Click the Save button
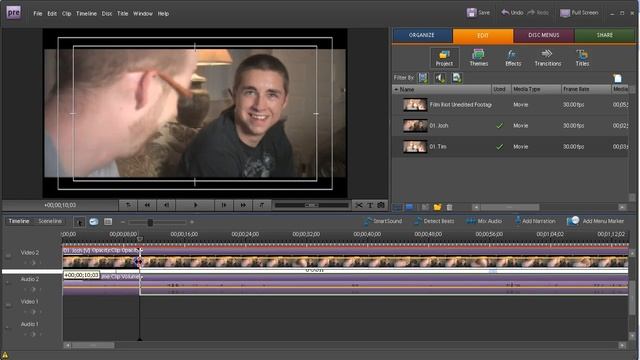 click(478, 13)
